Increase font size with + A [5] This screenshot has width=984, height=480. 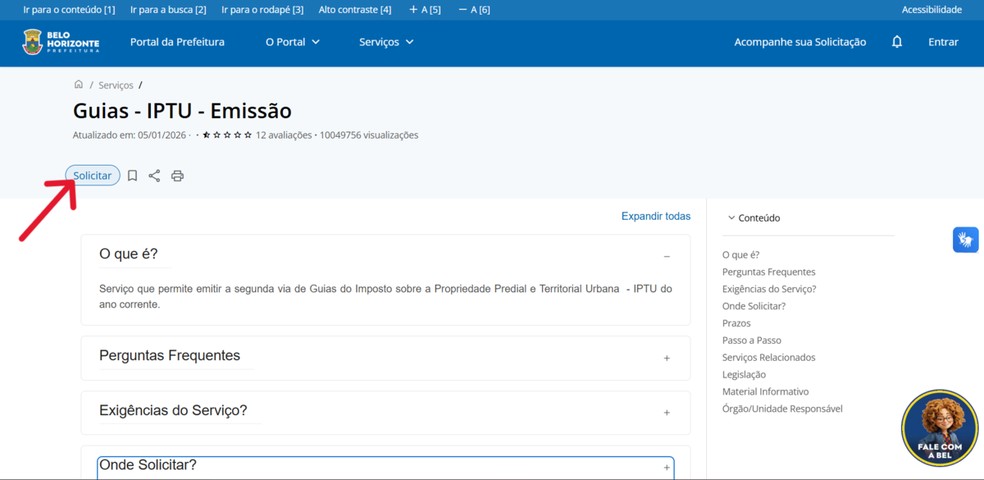[425, 9]
